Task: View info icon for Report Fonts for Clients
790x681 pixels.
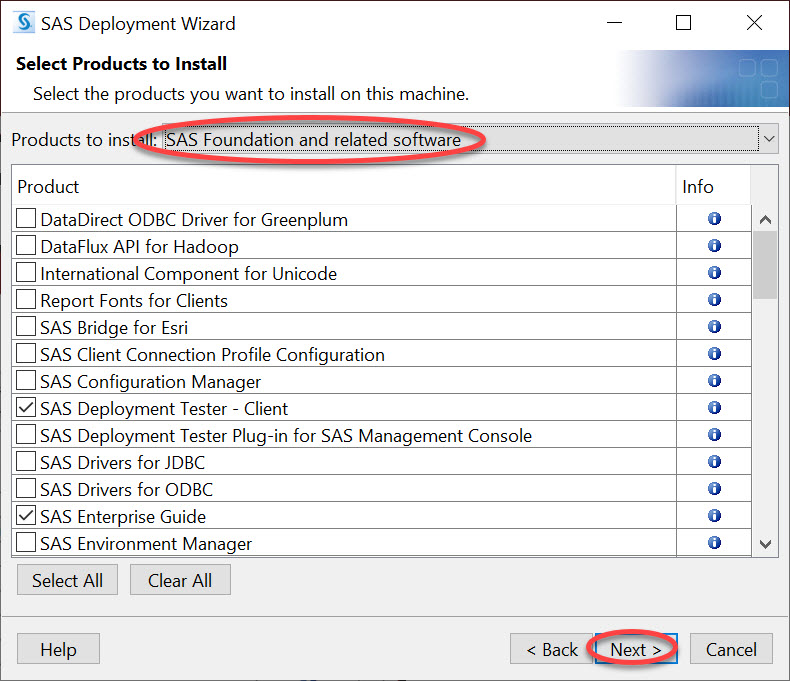Action: [x=714, y=300]
